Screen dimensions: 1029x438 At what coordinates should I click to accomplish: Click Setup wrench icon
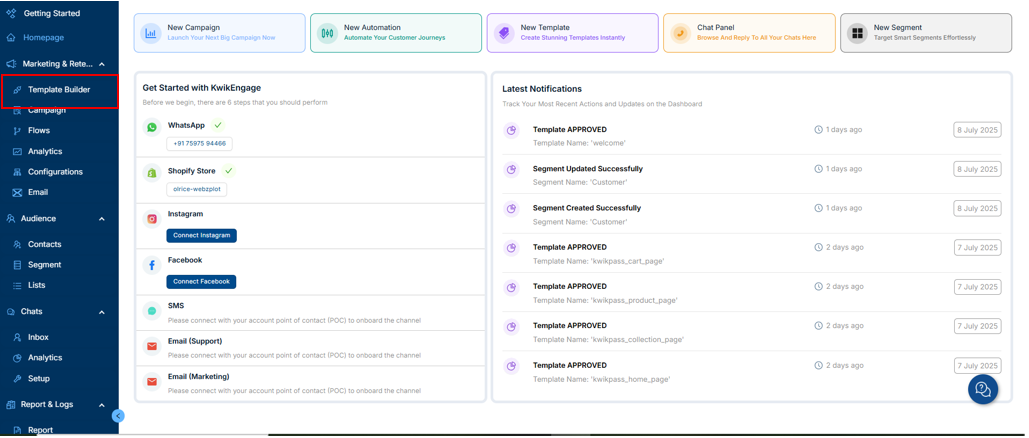click(x=17, y=379)
